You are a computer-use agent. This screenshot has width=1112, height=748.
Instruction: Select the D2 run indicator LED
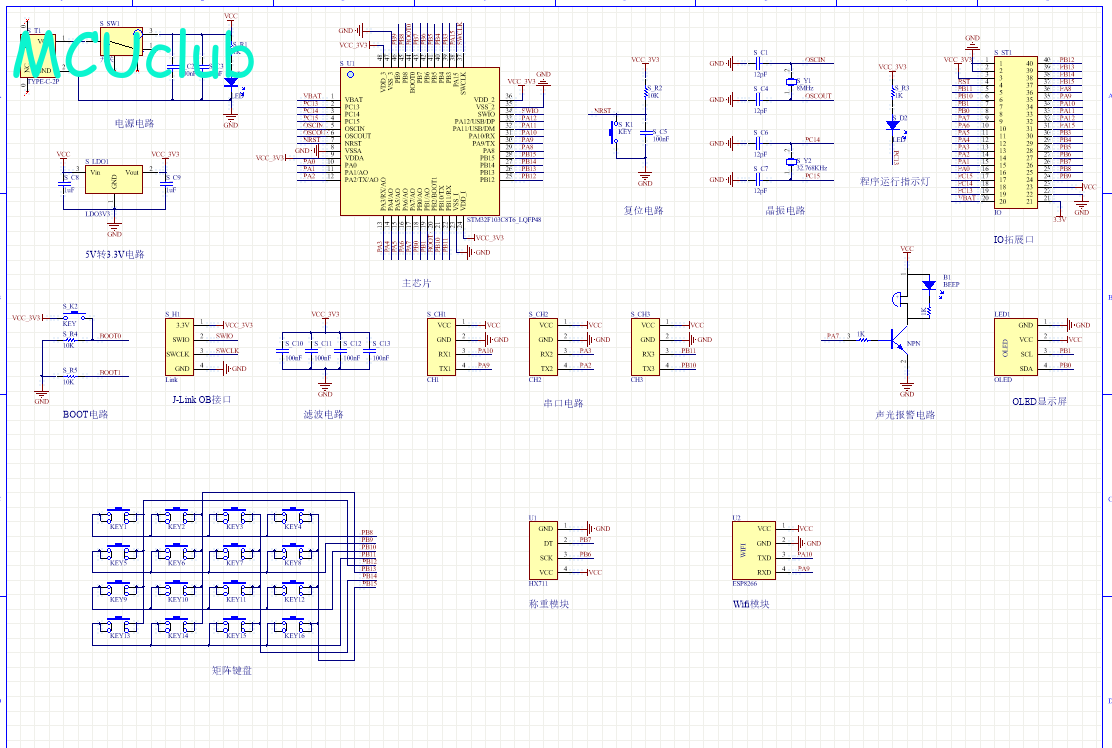click(893, 124)
